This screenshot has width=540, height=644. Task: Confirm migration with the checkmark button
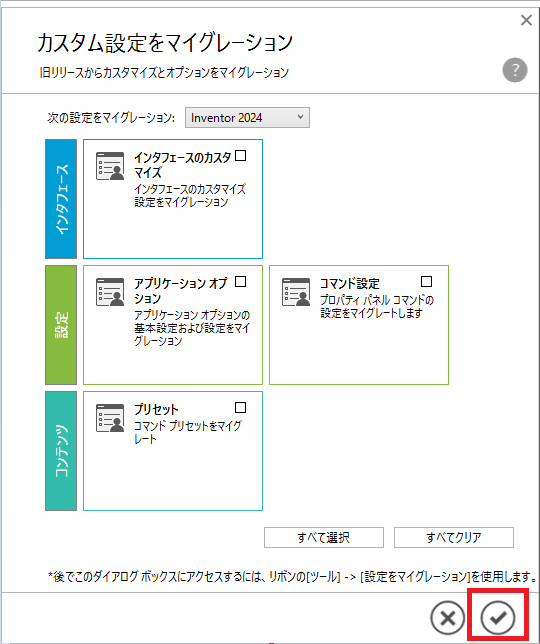(498, 617)
